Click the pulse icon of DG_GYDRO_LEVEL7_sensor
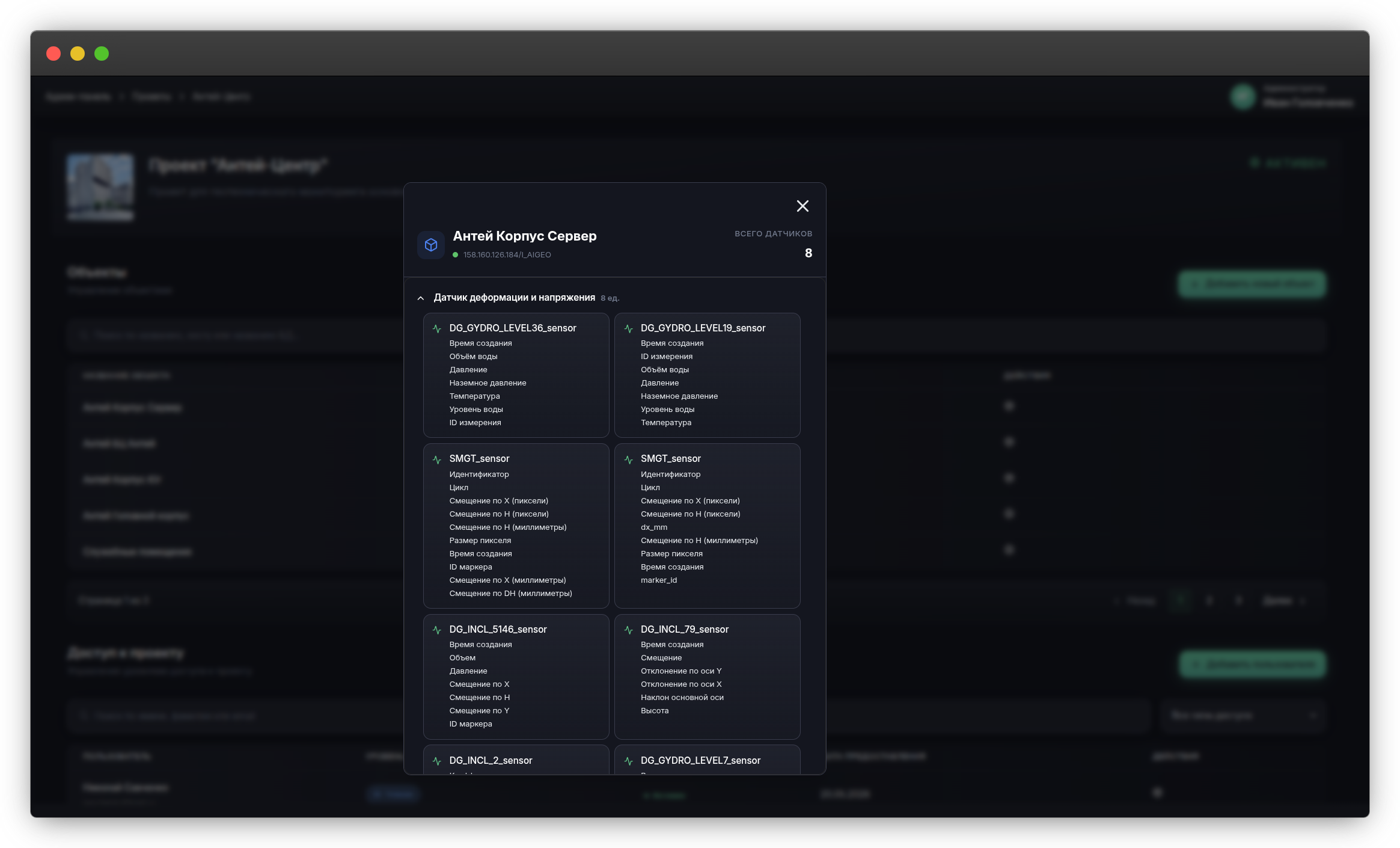The height and width of the screenshot is (848, 1400). tap(629, 761)
